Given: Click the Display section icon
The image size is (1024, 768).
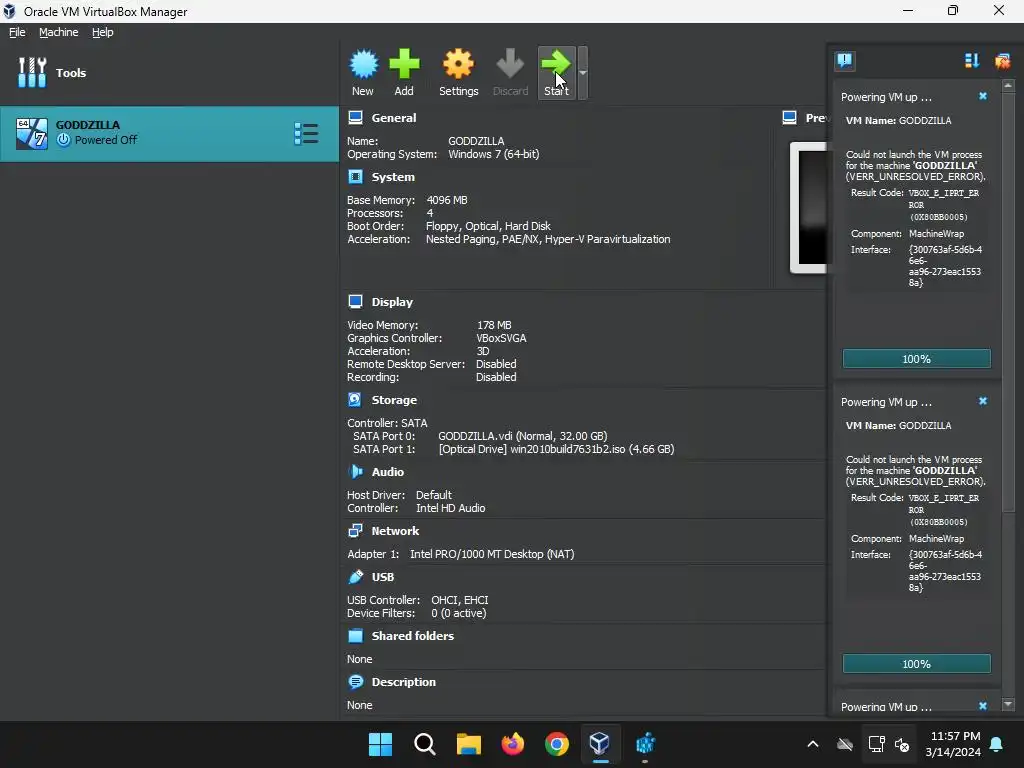Looking at the screenshot, I should coord(355,302).
